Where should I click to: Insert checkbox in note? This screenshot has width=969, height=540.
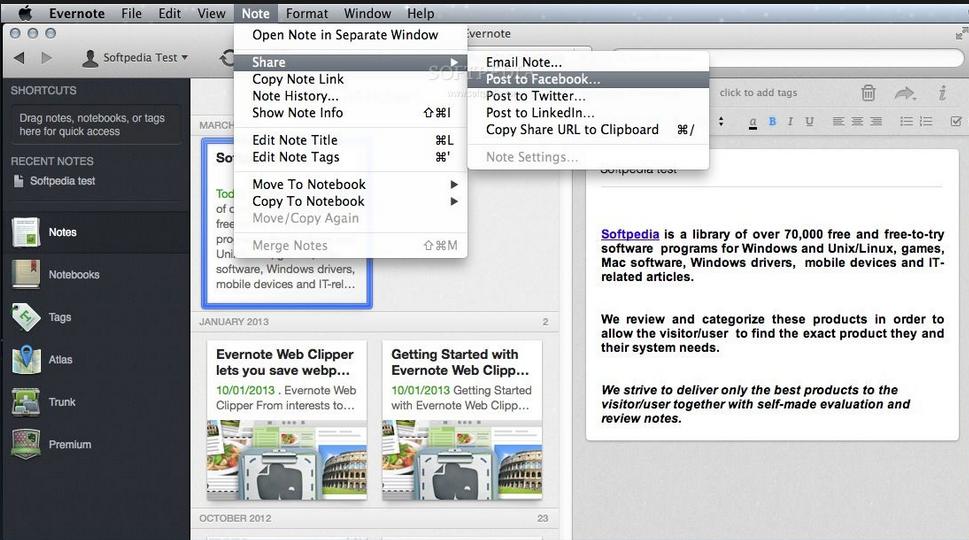coord(955,122)
